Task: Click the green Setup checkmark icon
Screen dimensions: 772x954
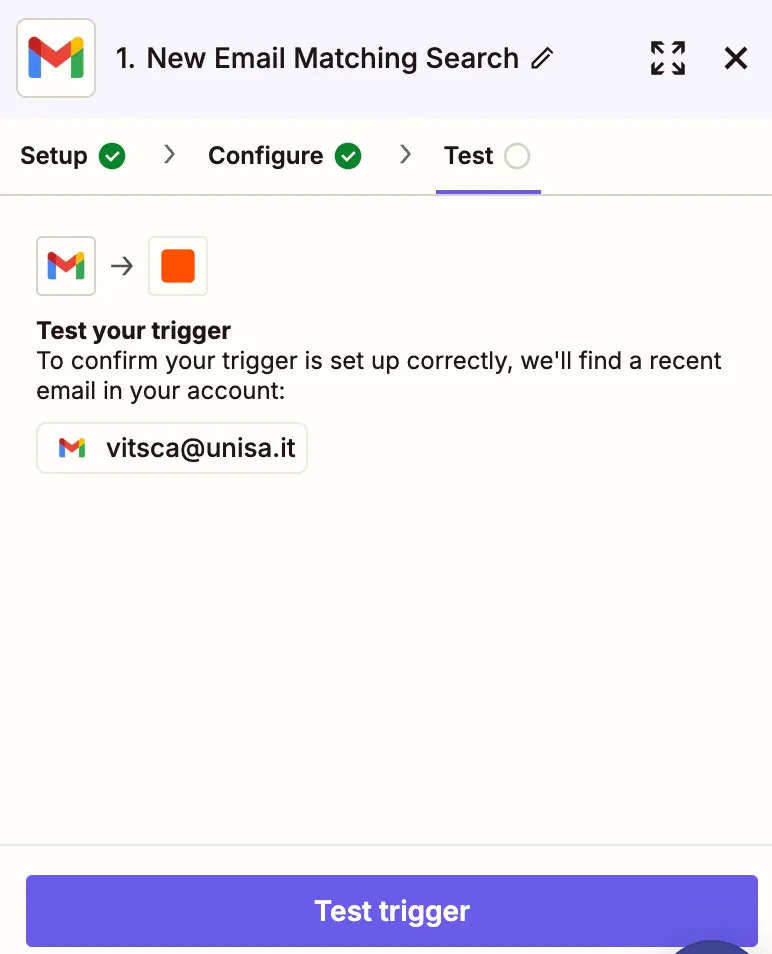Action: 112,156
